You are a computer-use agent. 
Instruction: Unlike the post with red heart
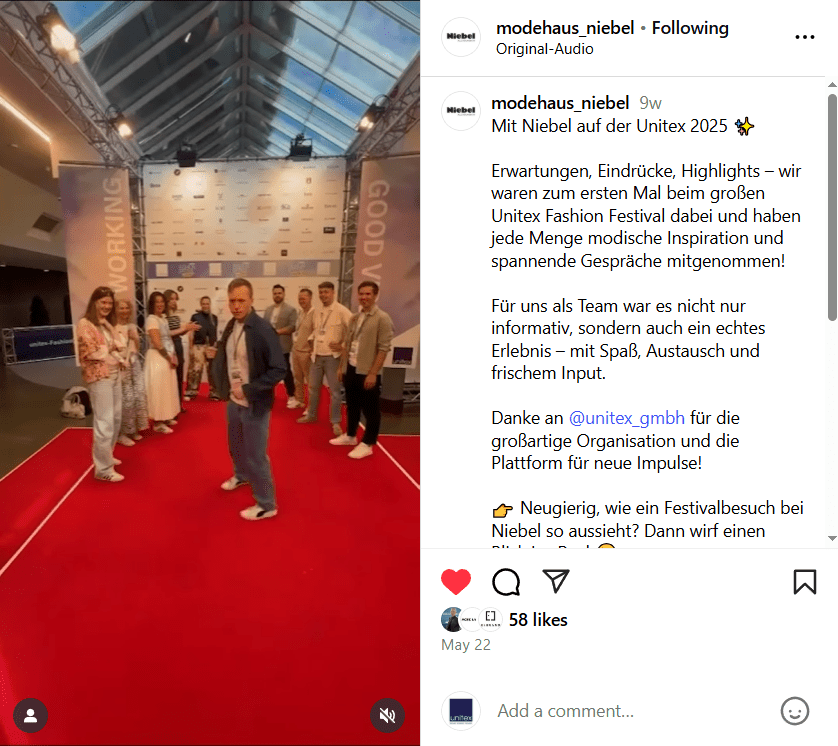[x=455, y=581]
